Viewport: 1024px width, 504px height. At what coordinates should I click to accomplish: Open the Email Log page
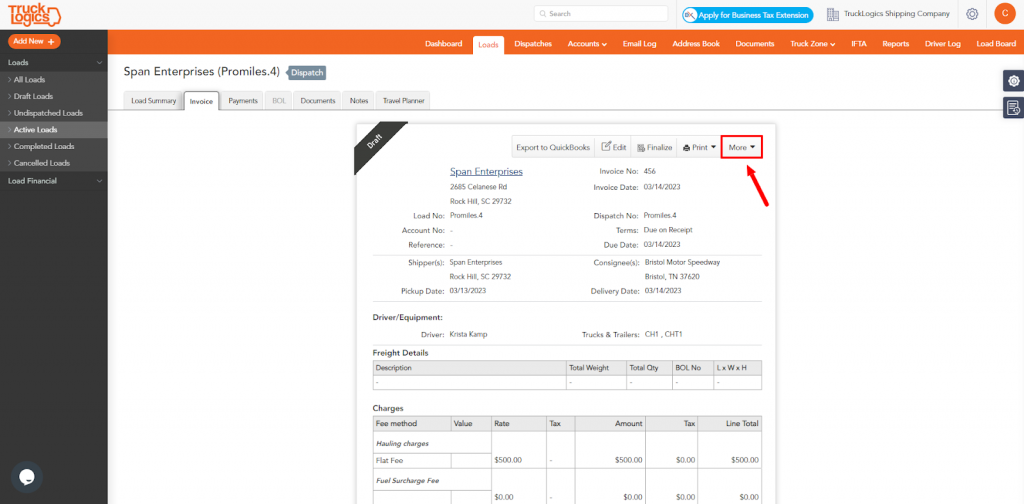[x=639, y=44]
